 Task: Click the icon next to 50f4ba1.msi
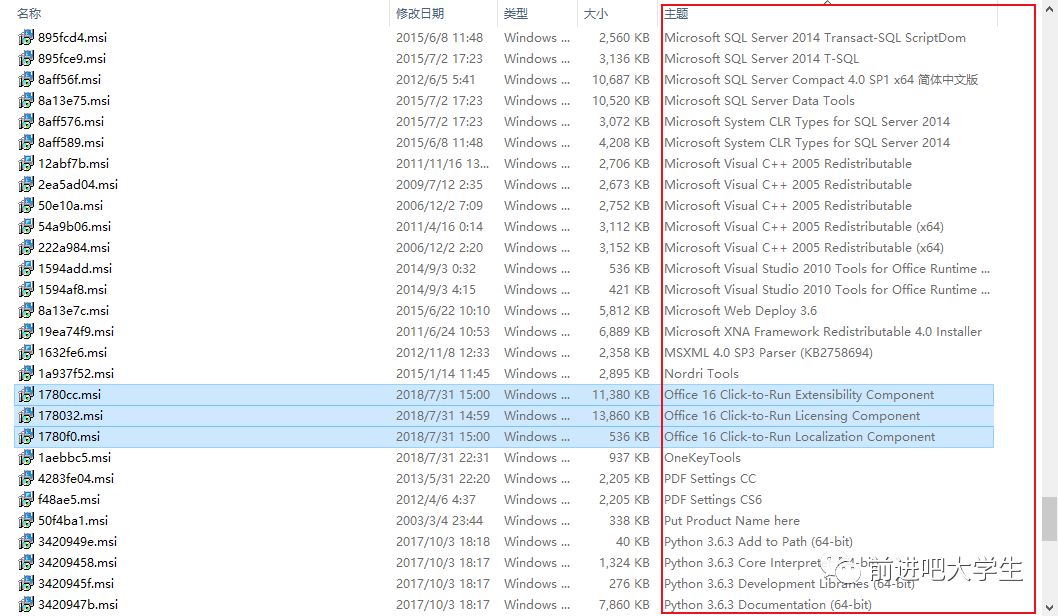click(x=26, y=520)
